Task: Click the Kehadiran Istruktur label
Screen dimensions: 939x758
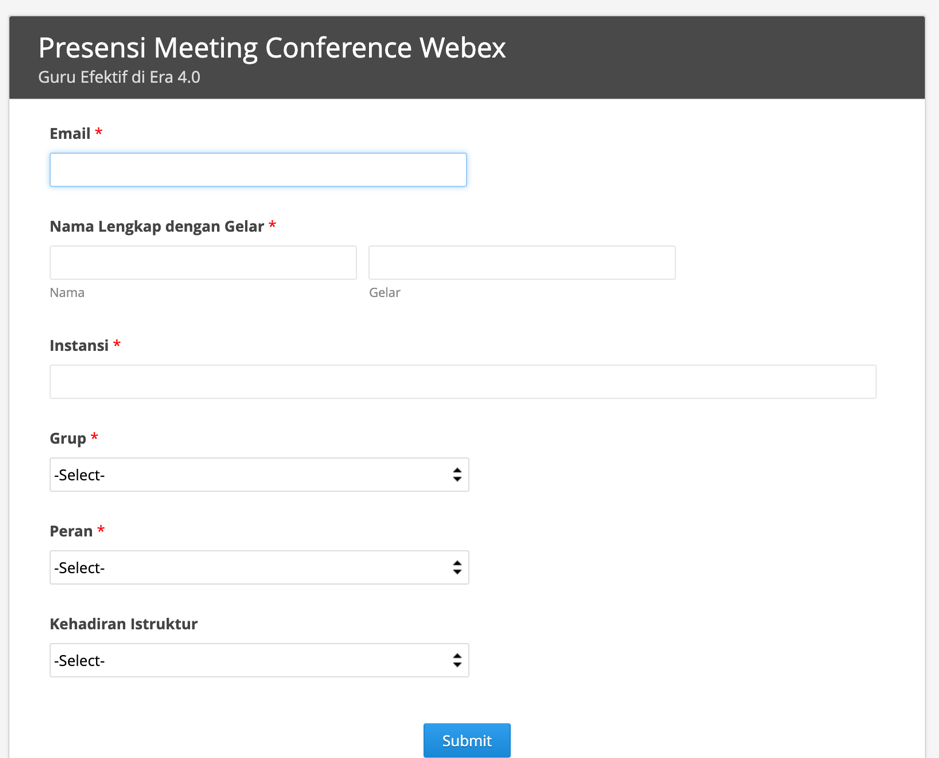Action: click(x=124, y=624)
